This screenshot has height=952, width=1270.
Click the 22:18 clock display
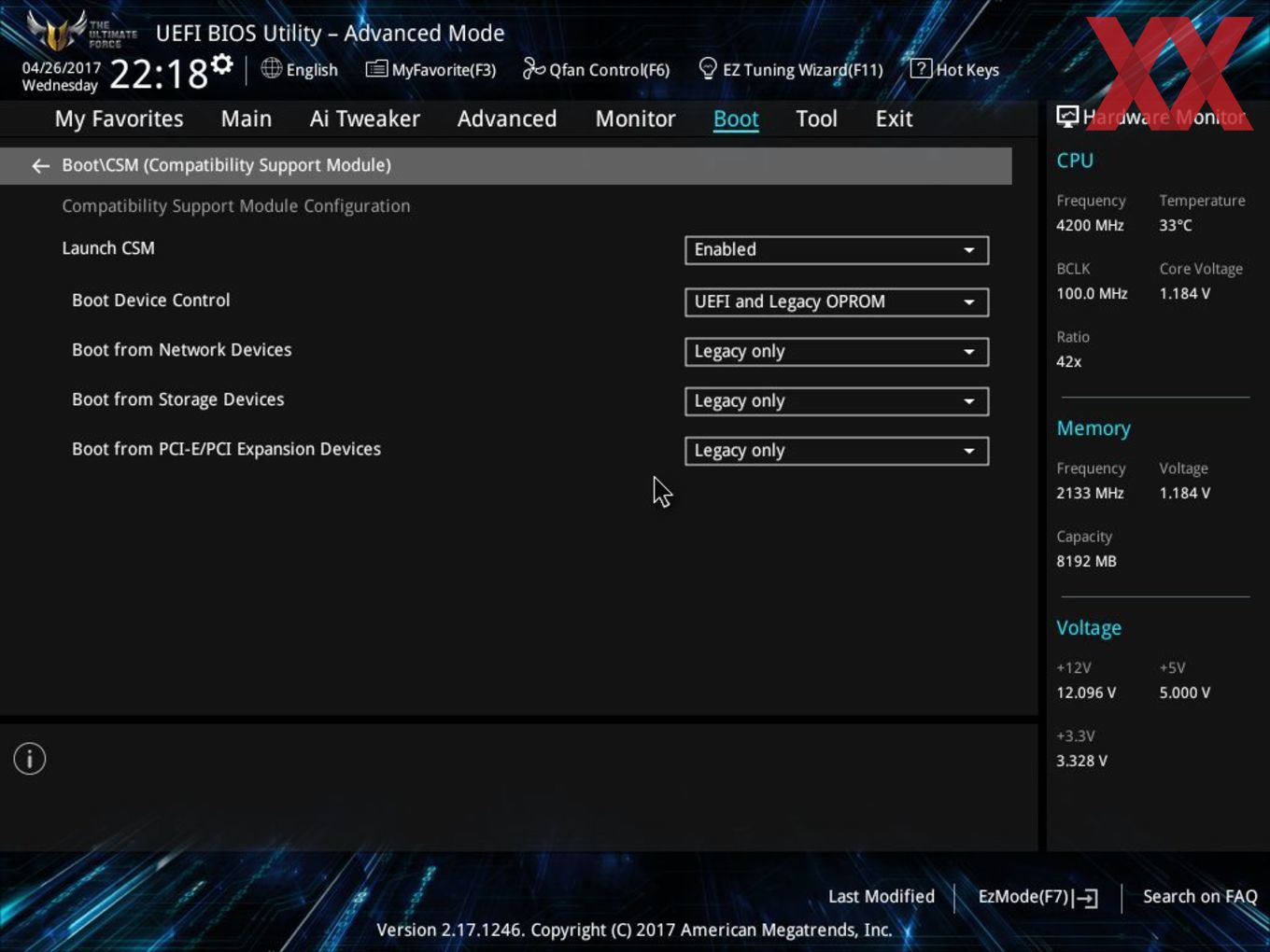(x=159, y=74)
